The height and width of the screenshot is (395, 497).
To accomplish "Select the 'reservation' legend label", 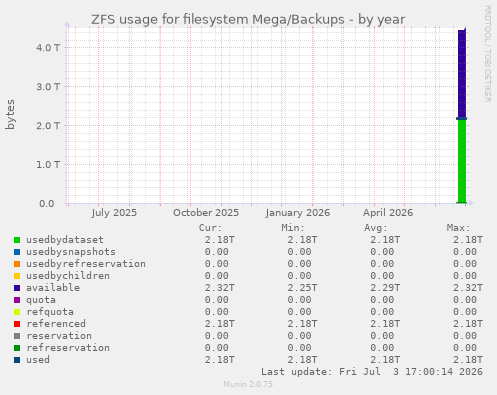I will point(59,336).
